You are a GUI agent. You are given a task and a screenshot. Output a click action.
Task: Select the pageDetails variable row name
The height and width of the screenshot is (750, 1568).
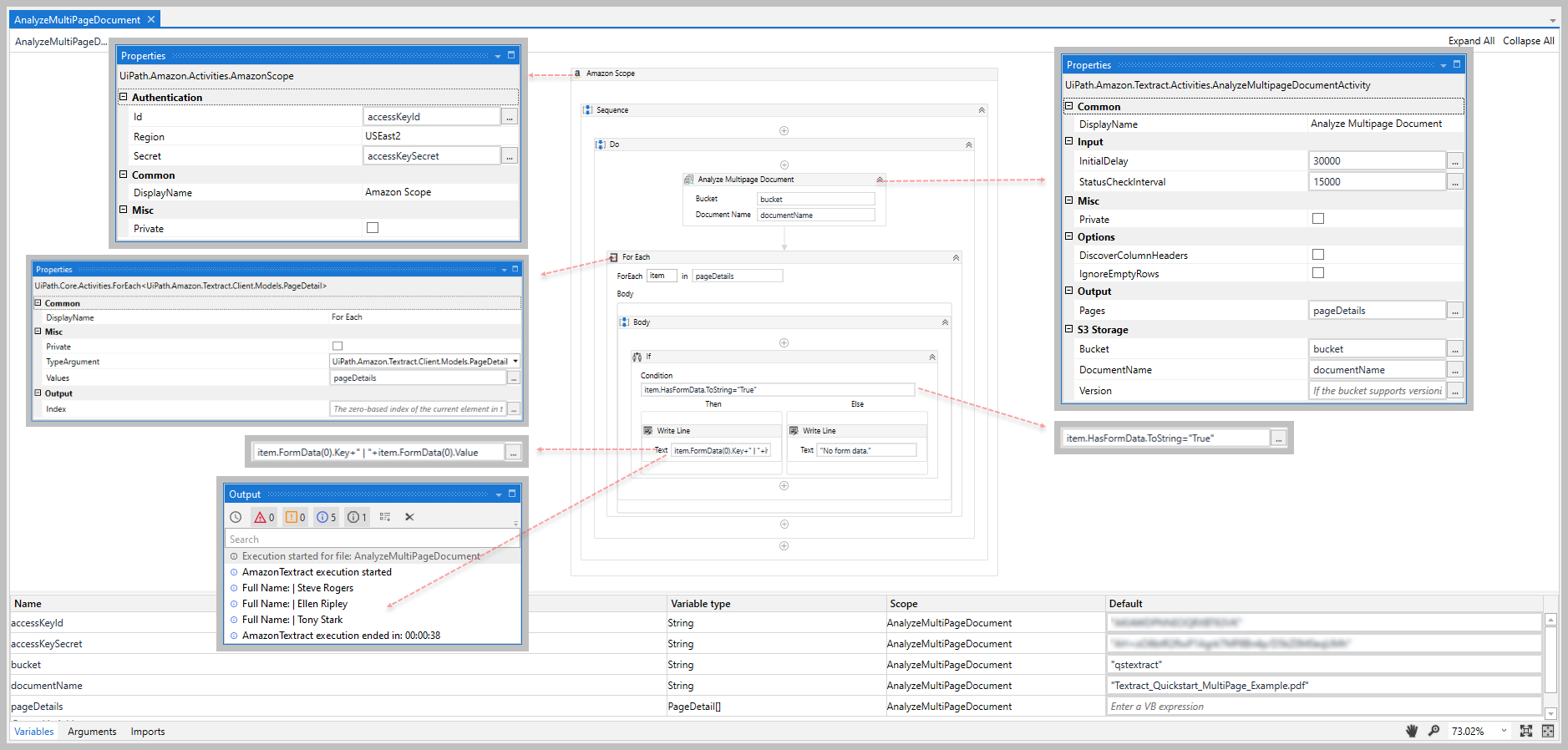(38, 707)
